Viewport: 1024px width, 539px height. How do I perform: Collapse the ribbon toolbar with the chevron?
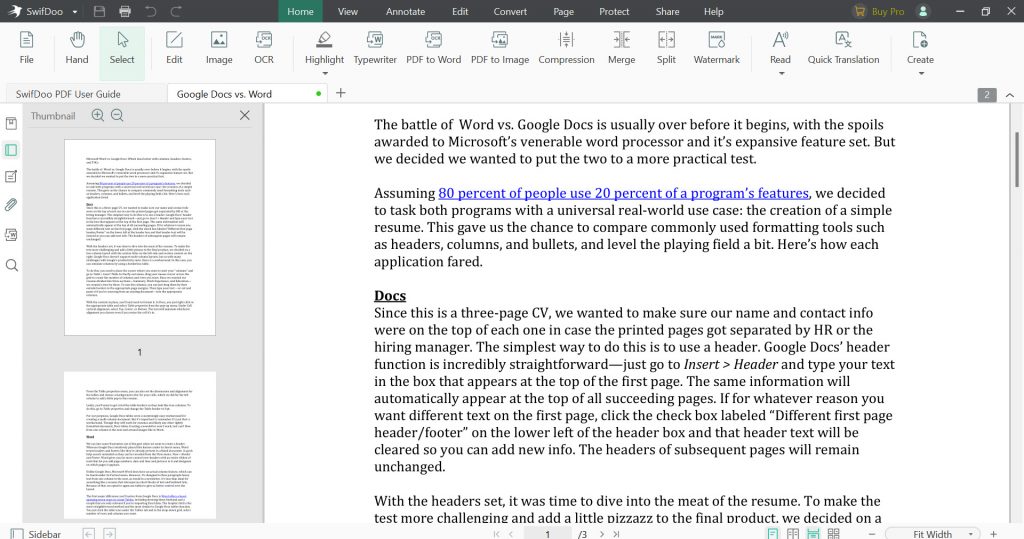tap(1008, 94)
